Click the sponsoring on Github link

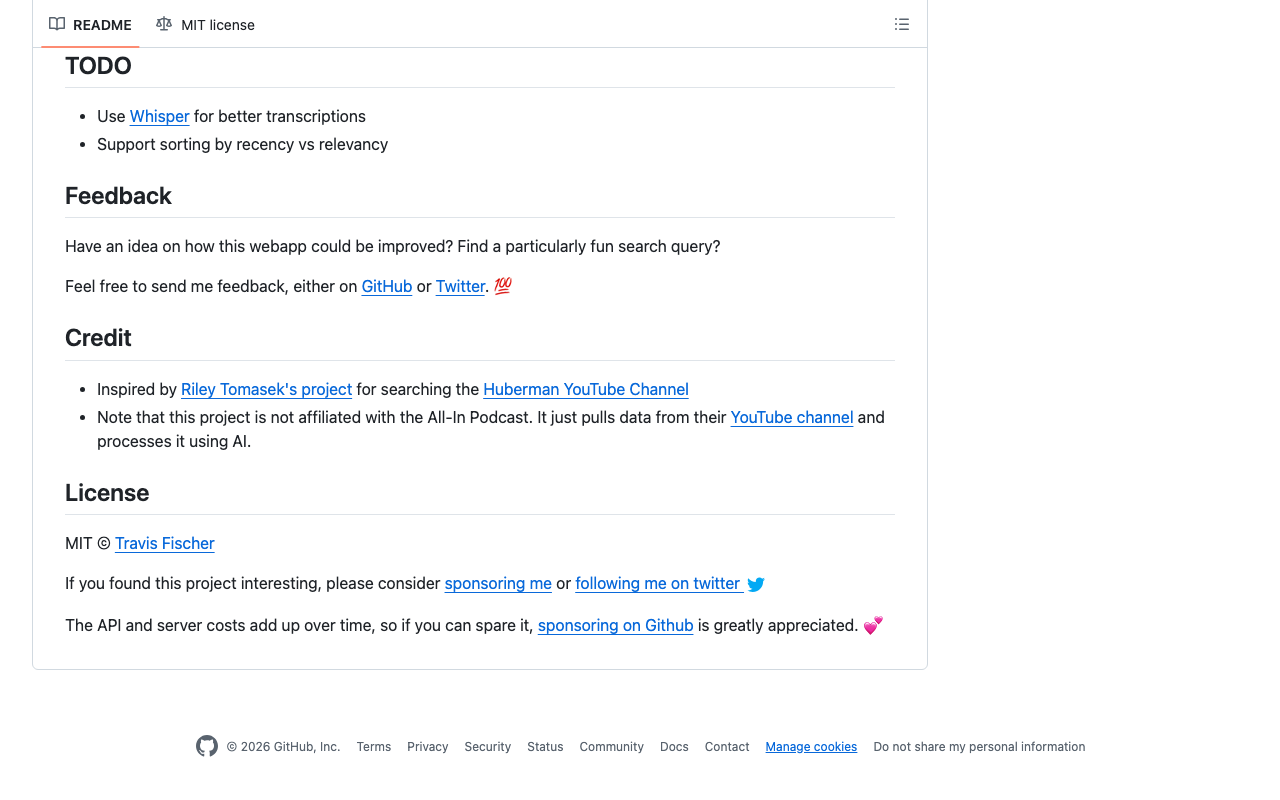pyautogui.click(x=615, y=625)
